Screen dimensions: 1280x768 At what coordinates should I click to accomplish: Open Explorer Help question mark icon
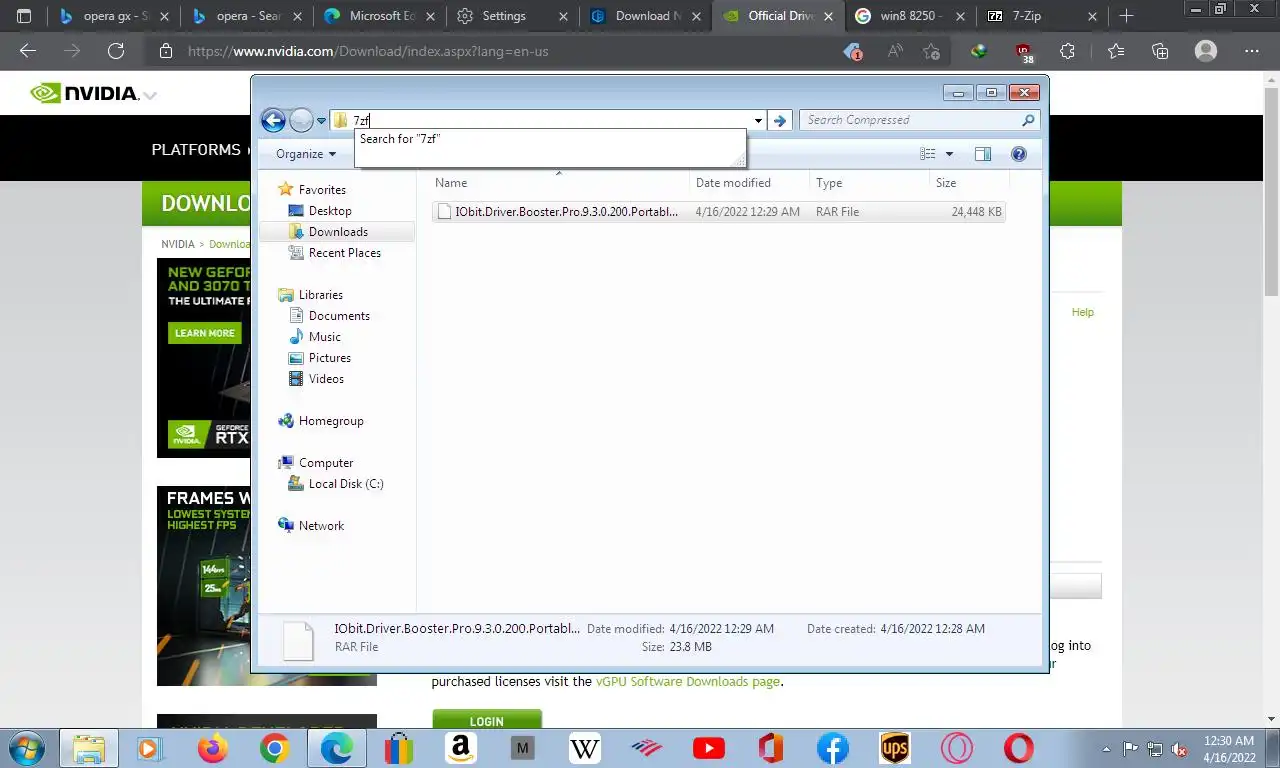(1019, 154)
